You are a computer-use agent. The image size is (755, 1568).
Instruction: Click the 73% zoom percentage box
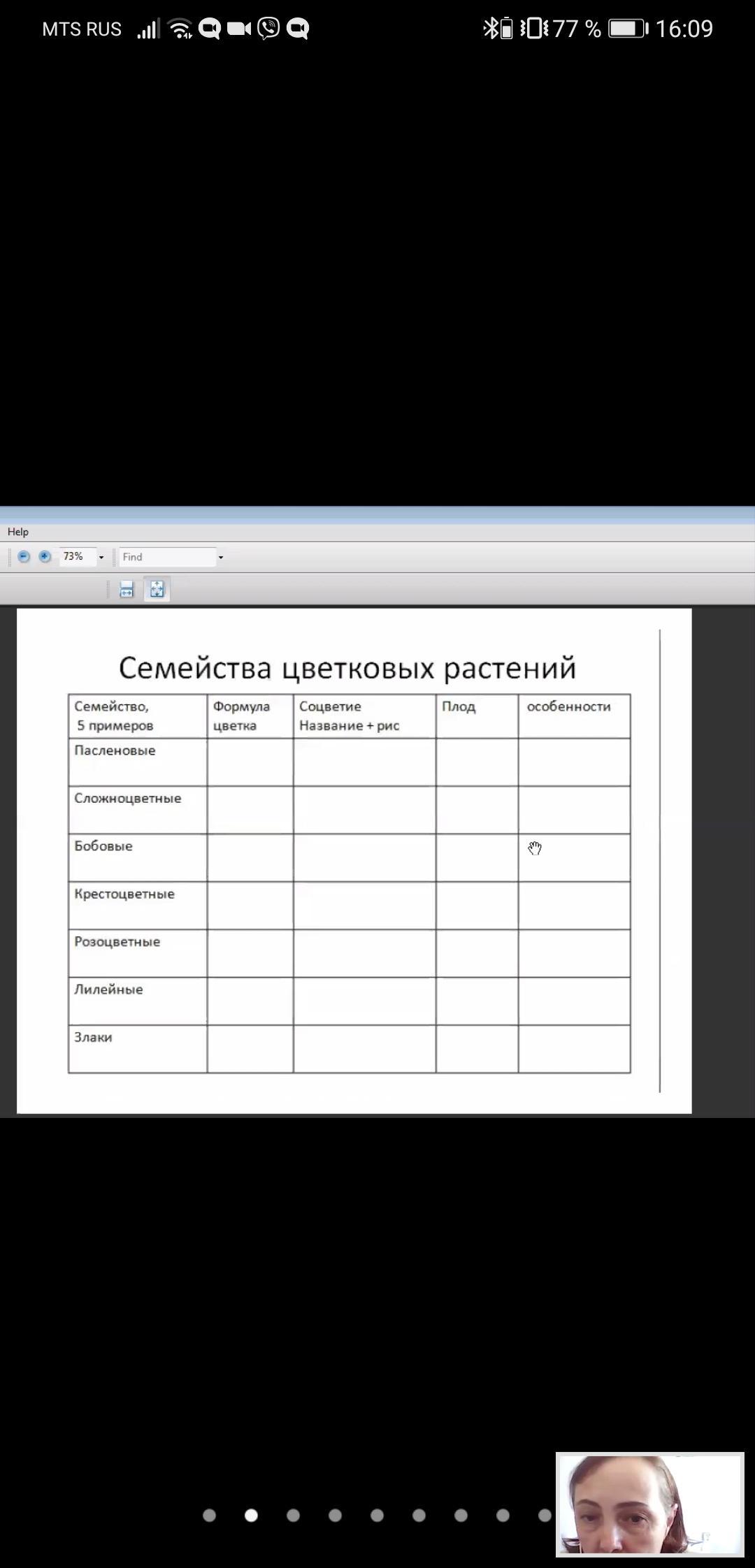[77, 557]
